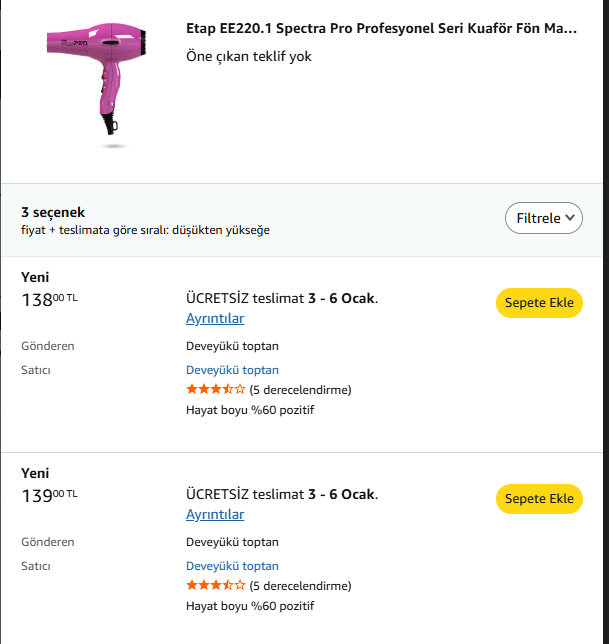Click the "3 seçenek" heading
609x644 pixels.
[x=53, y=212]
